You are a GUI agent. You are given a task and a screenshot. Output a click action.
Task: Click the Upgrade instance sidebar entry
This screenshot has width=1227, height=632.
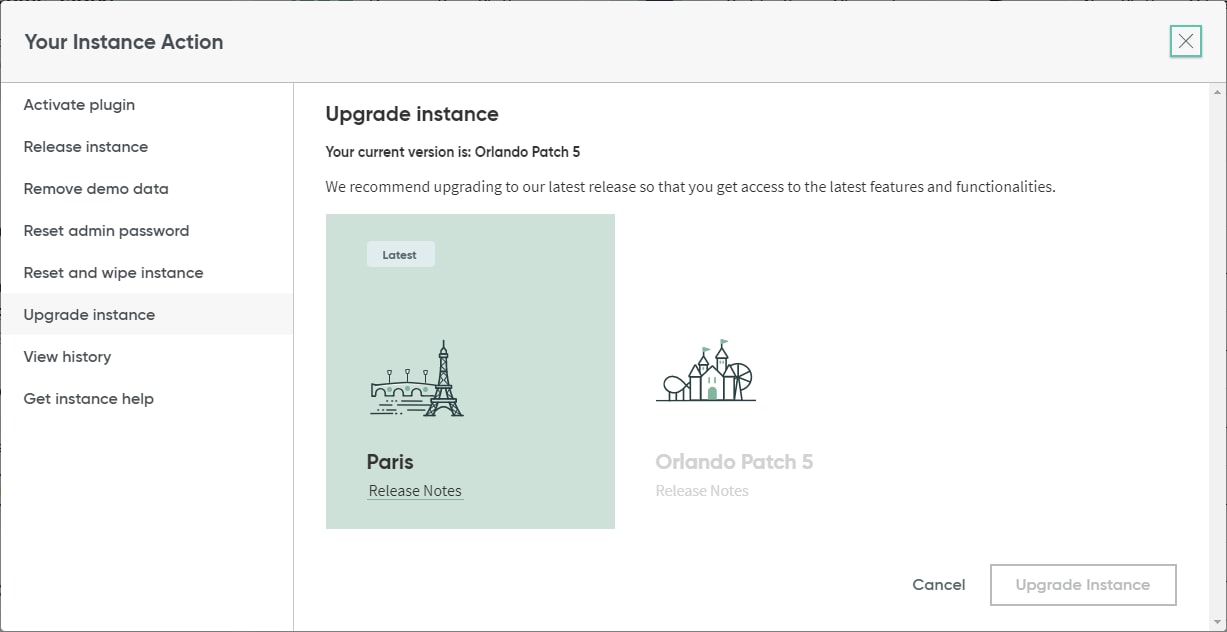pyautogui.click(x=88, y=314)
